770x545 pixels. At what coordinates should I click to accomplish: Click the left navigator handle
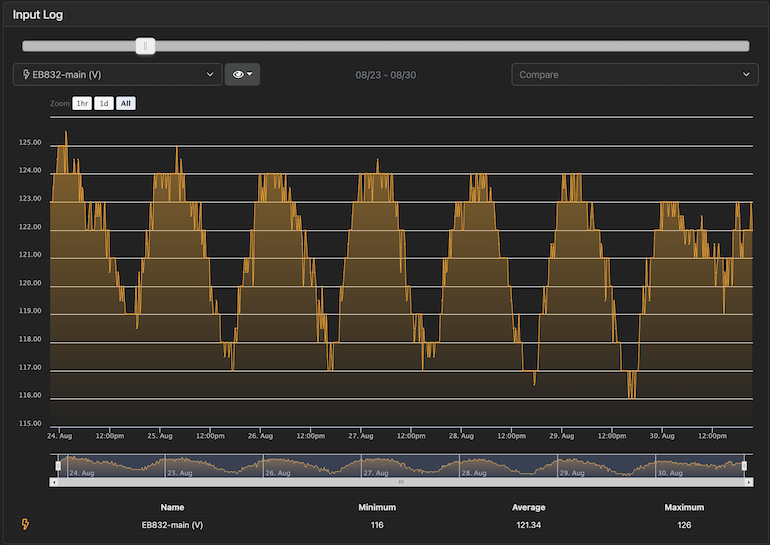point(58,465)
